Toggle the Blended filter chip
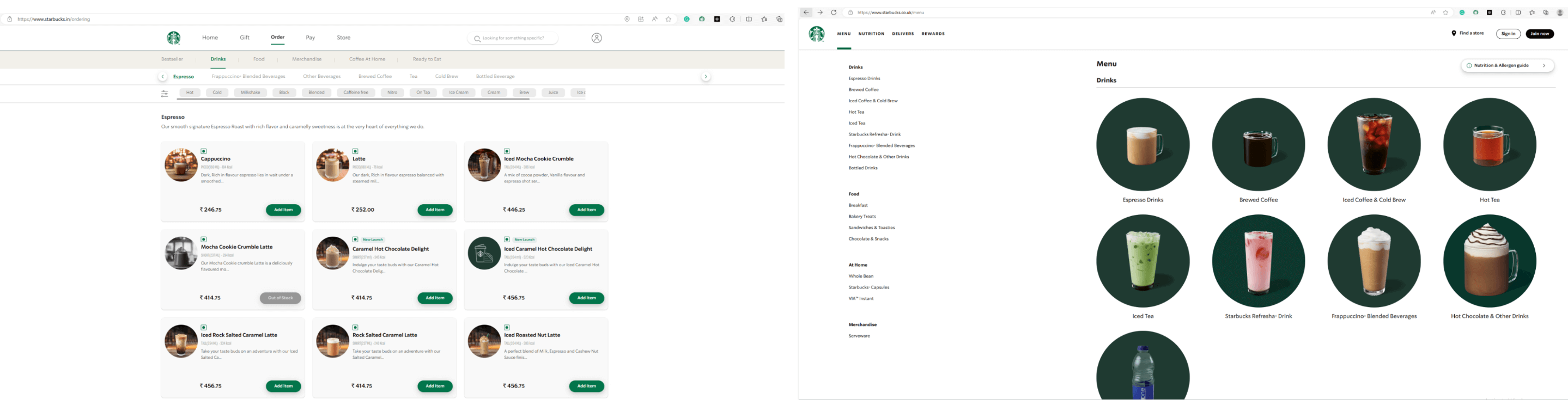Viewport: 1568px width, 418px height. pos(317,93)
